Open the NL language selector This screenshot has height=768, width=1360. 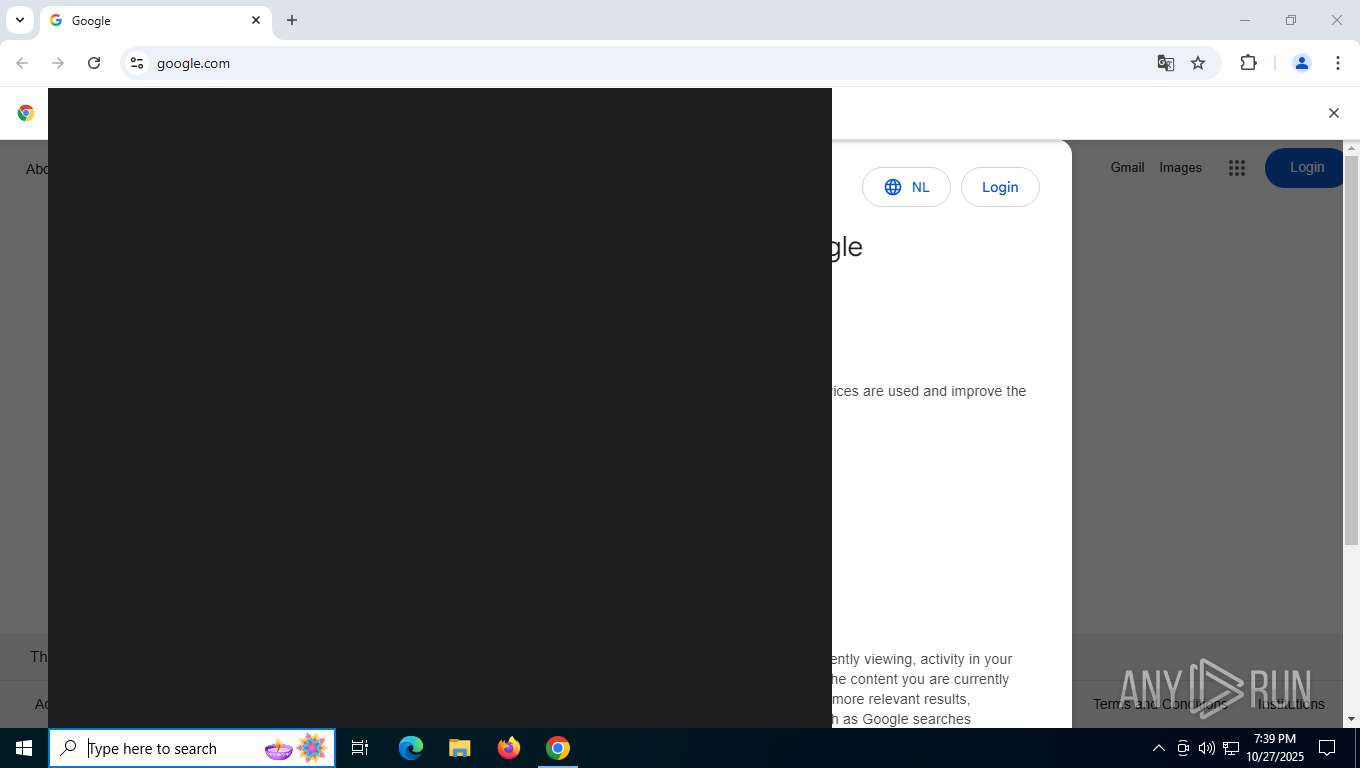click(x=906, y=187)
